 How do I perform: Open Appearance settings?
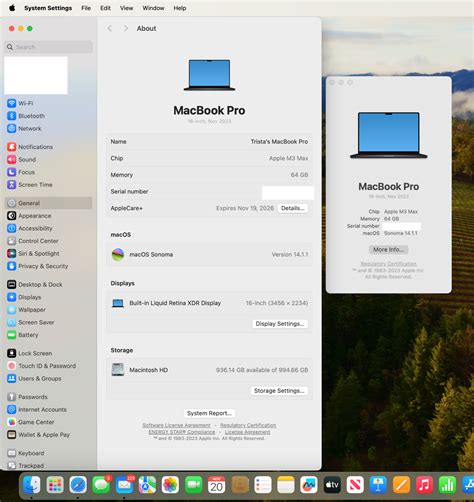[29, 216]
